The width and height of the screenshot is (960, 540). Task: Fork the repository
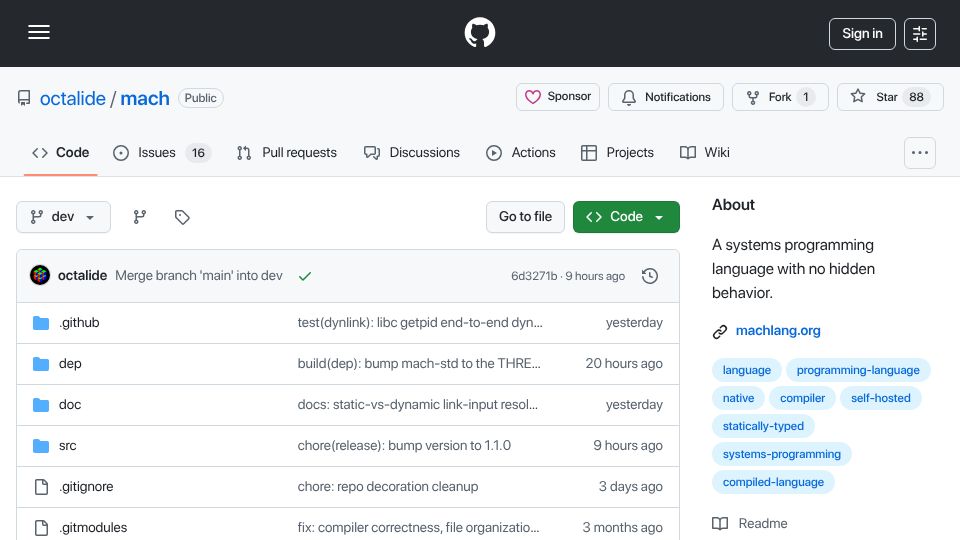[781, 97]
